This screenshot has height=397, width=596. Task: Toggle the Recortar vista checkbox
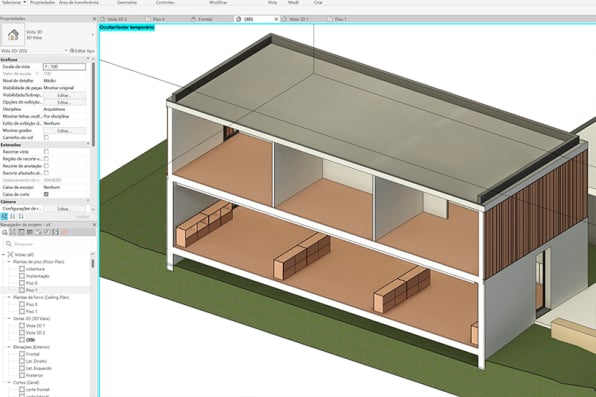(x=46, y=151)
